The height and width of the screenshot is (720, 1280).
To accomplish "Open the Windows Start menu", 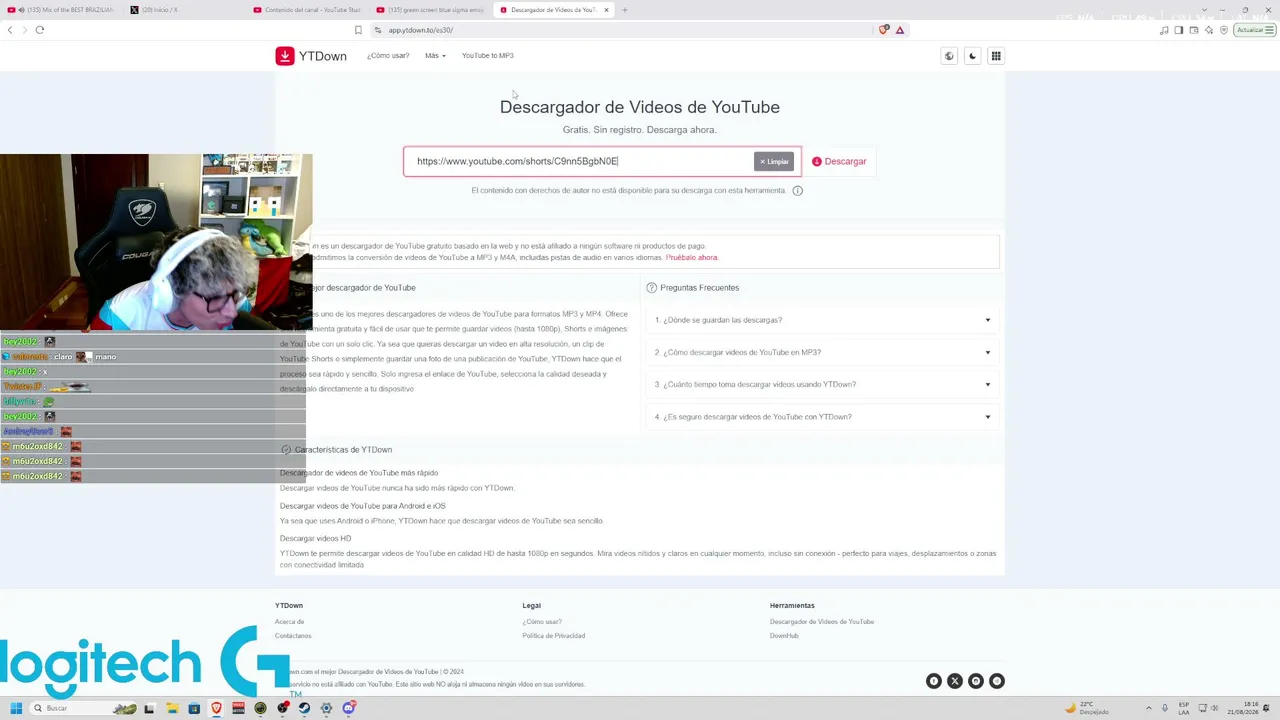I will point(16,708).
